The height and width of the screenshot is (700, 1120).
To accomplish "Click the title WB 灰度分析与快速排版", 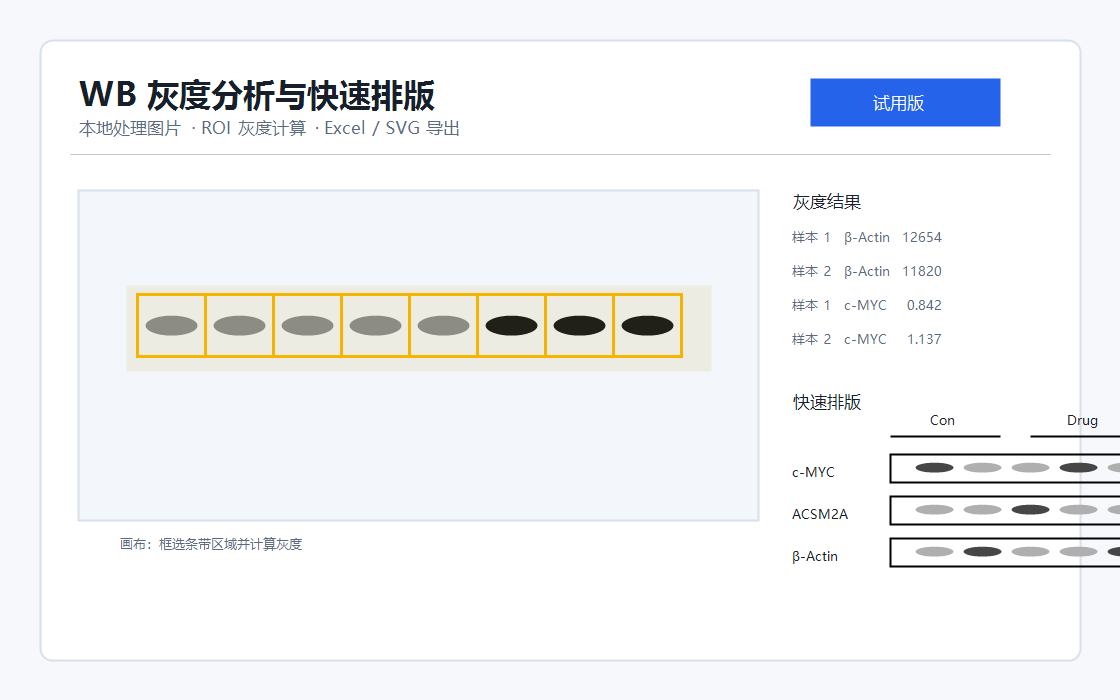I will coord(257,95).
